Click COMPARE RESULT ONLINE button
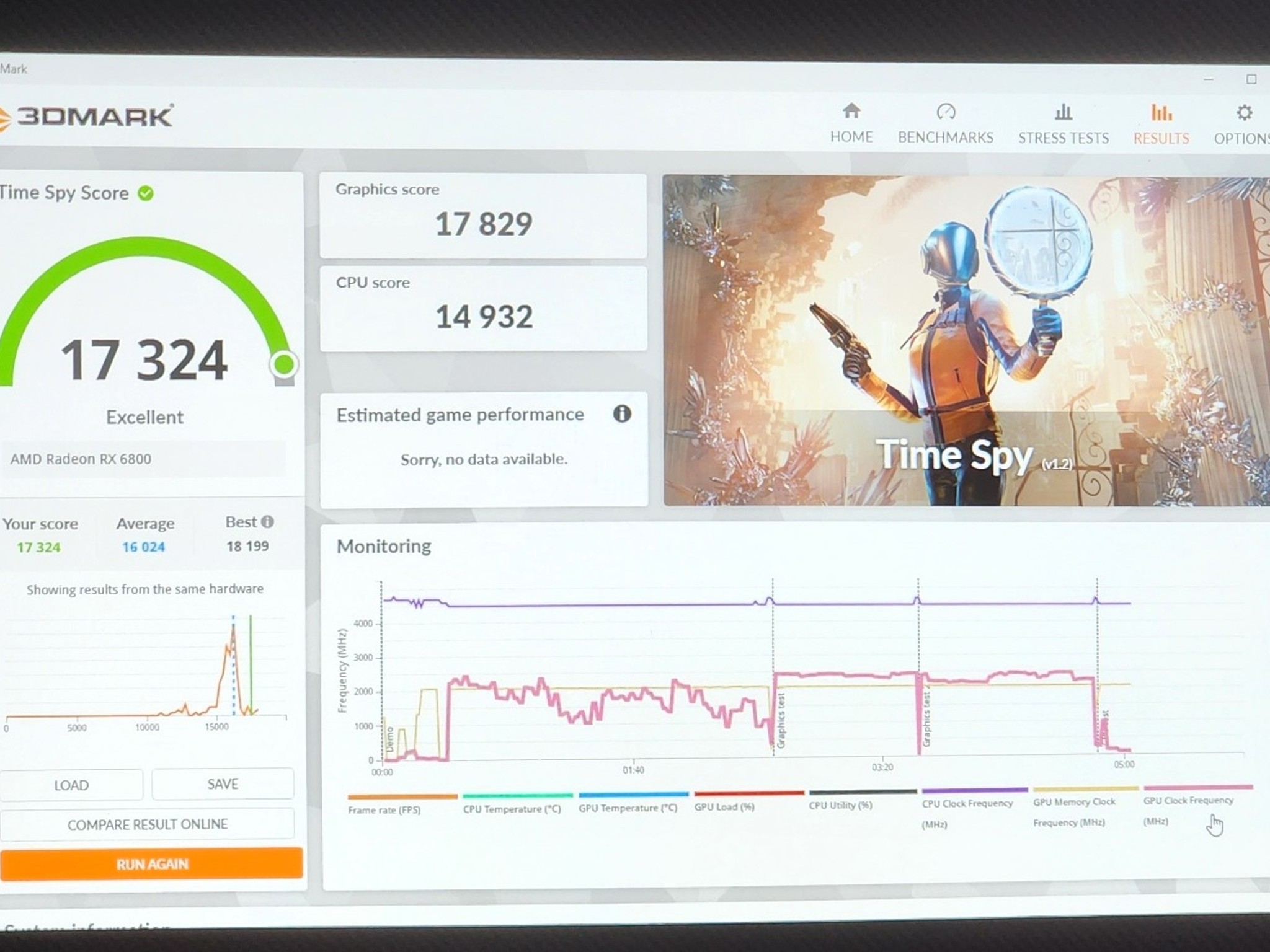Image resolution: width=1270 pixels, height=952 pixels. (148, 824)
